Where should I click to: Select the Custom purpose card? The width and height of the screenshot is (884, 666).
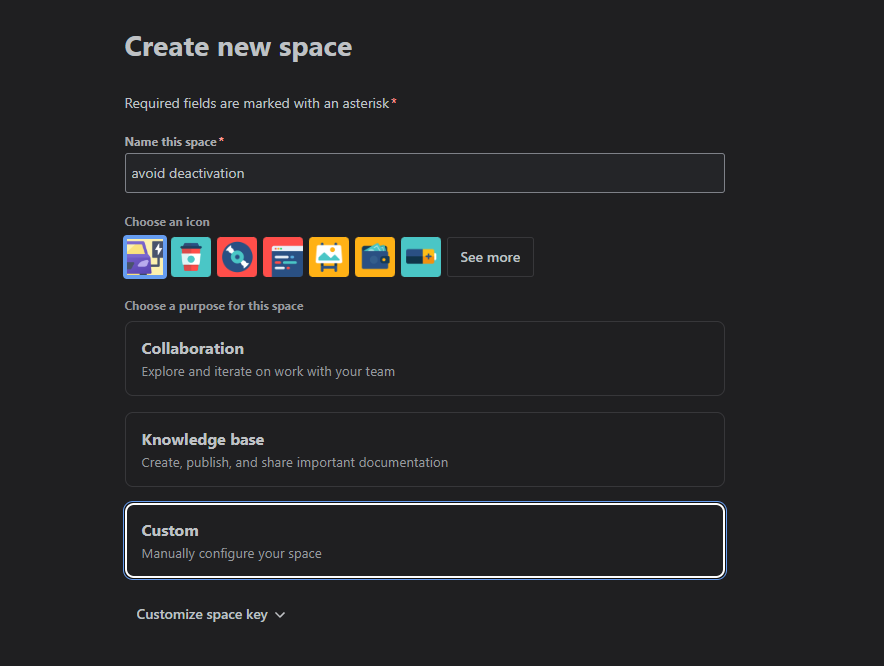(425, 541)
